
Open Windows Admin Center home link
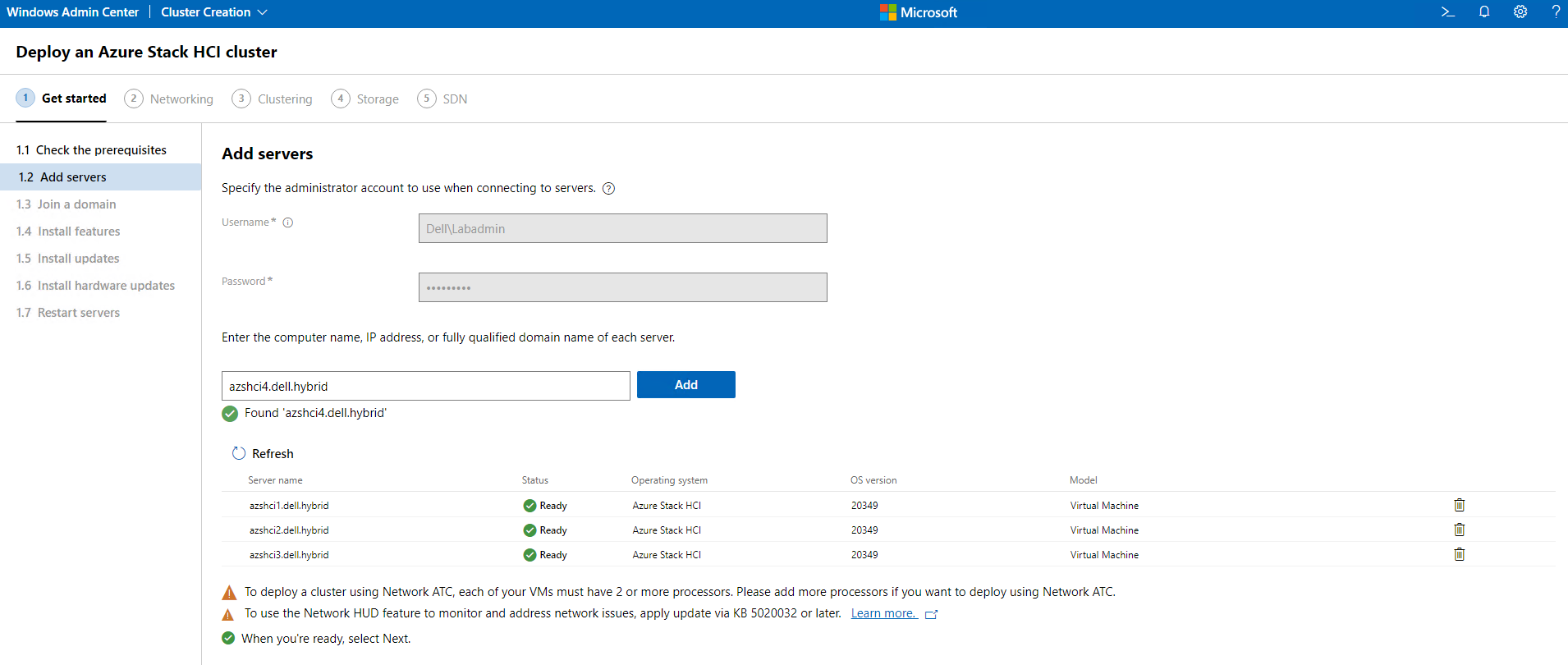click(x=73, y=12)
